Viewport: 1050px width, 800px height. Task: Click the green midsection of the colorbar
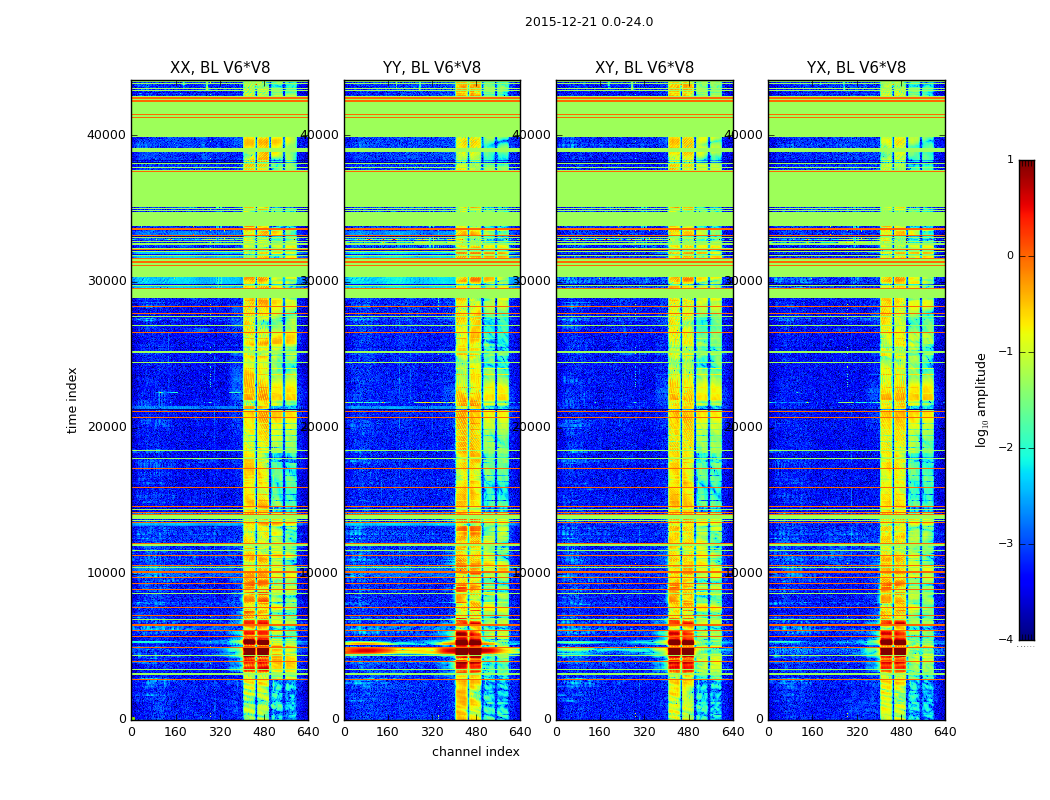tap(1027, 400)
